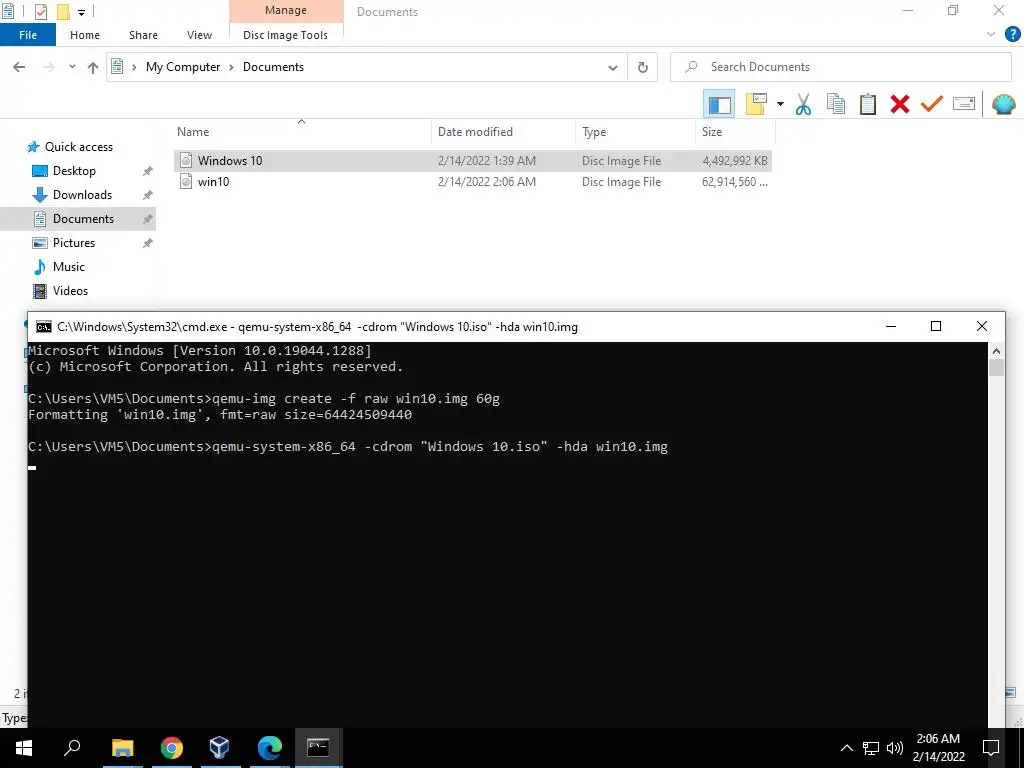Show hidden tray icons chevron
This screenshot has height=768, width=1024.
[846, 748]
